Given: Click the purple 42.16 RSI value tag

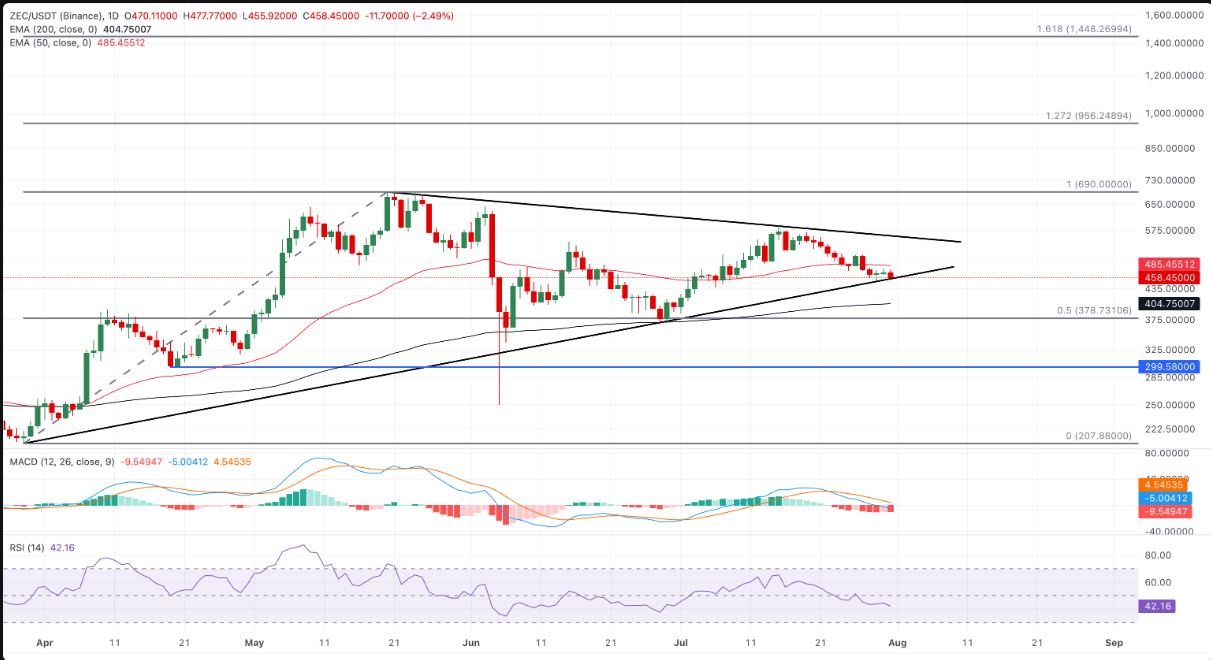Looking at the screenshot, I should click(1154, 606).
